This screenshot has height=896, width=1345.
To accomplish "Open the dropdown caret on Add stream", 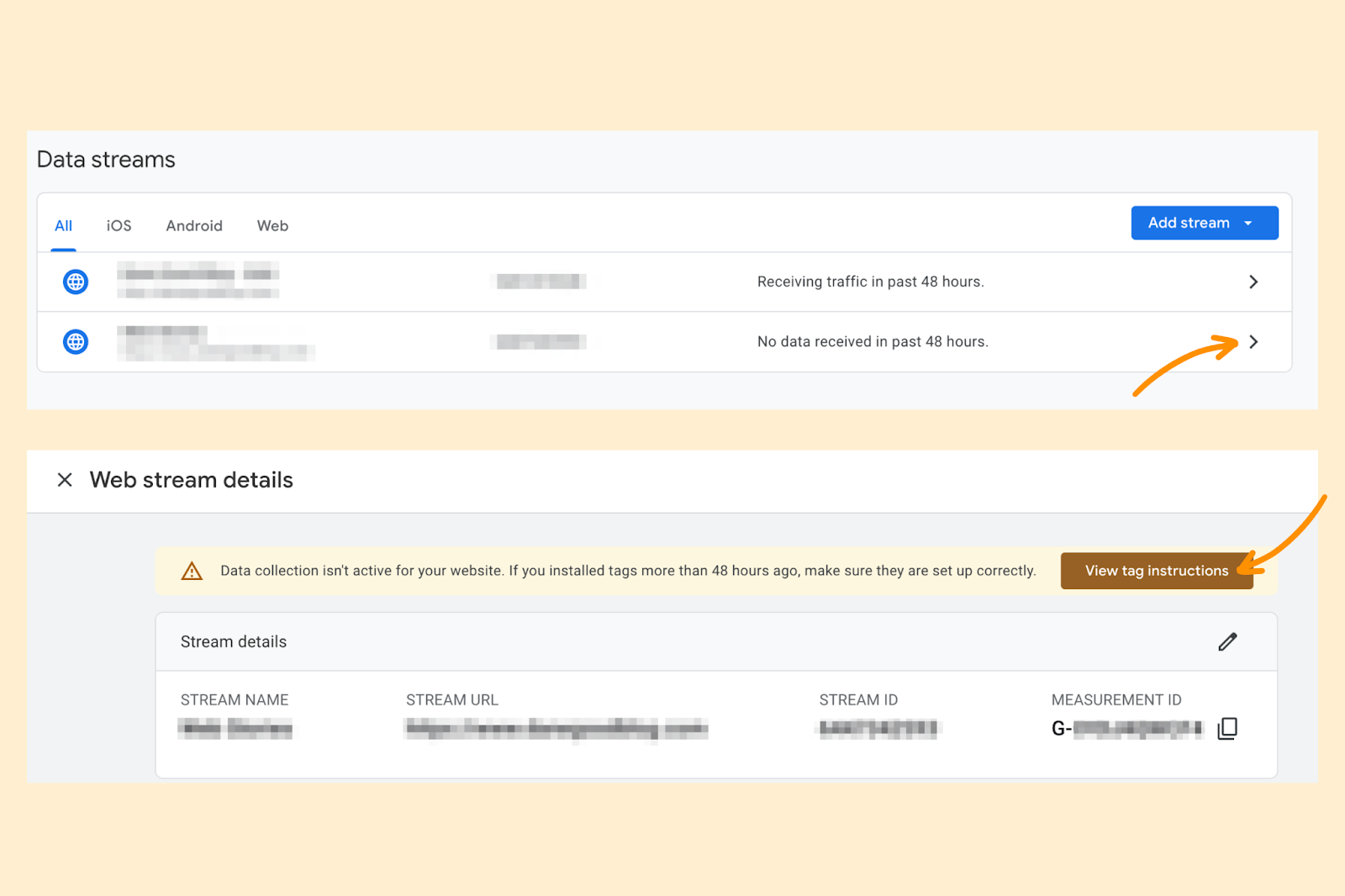I will pyautogui.click(x=1248, y=224).
